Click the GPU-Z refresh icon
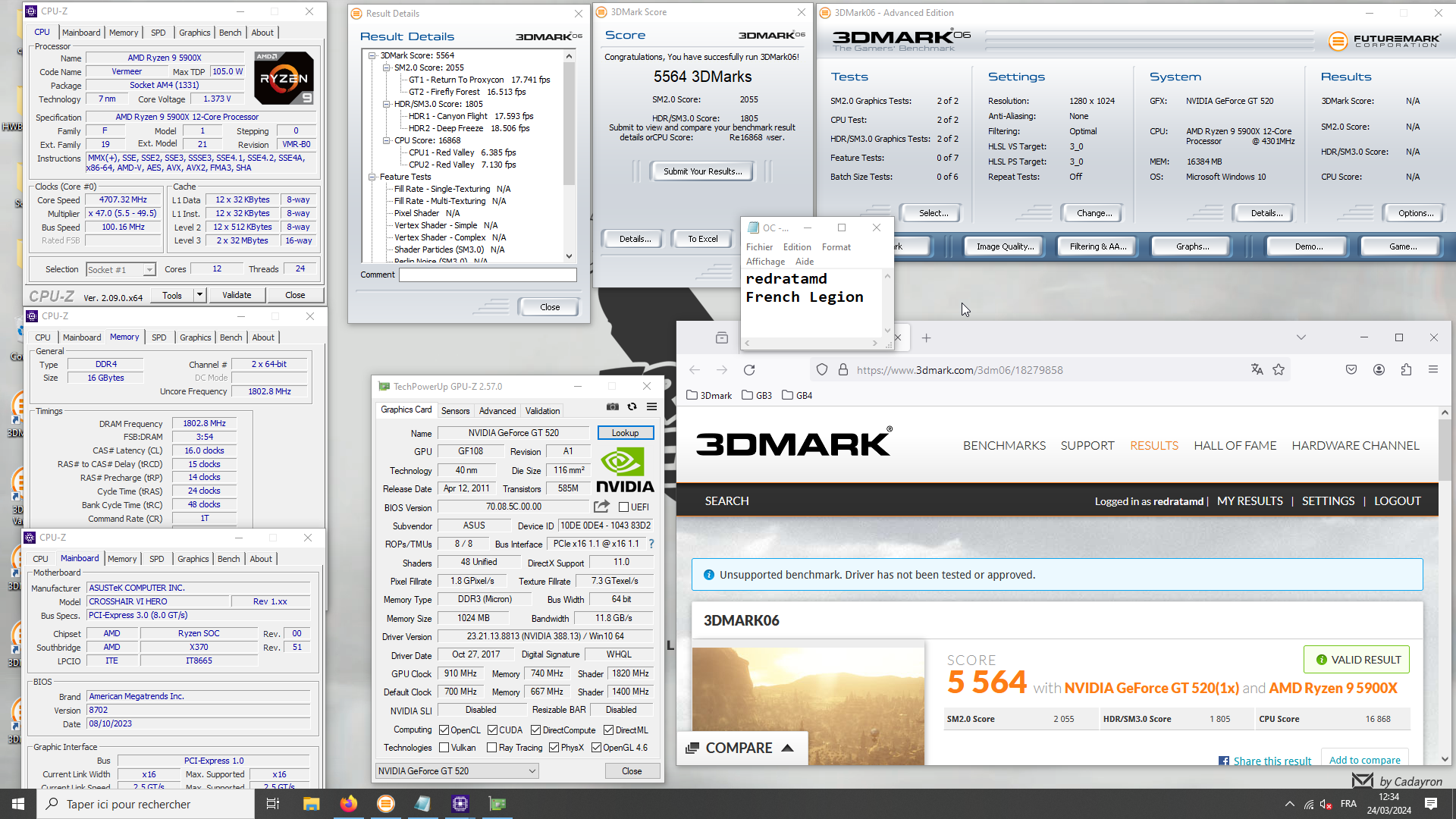The image size is (1456, 819). point(632,407)
